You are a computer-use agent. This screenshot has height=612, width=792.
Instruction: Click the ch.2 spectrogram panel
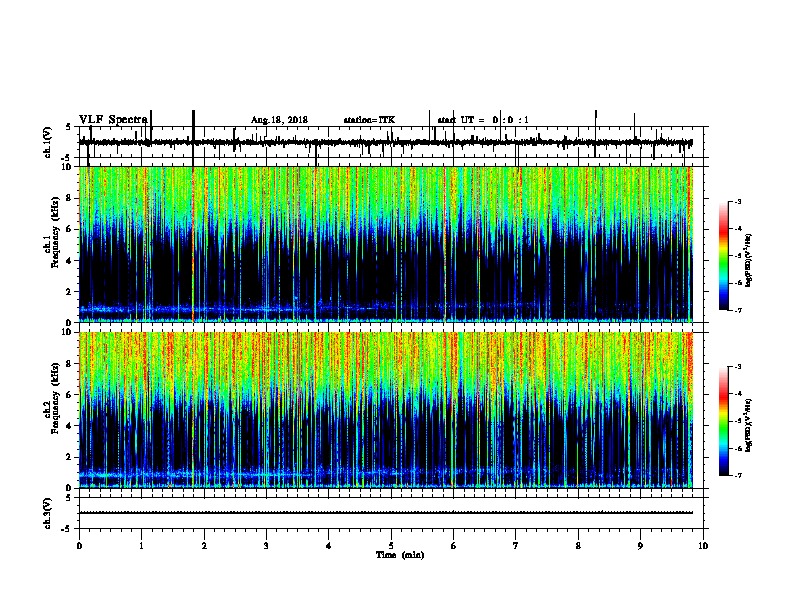[x=385, y=410]
